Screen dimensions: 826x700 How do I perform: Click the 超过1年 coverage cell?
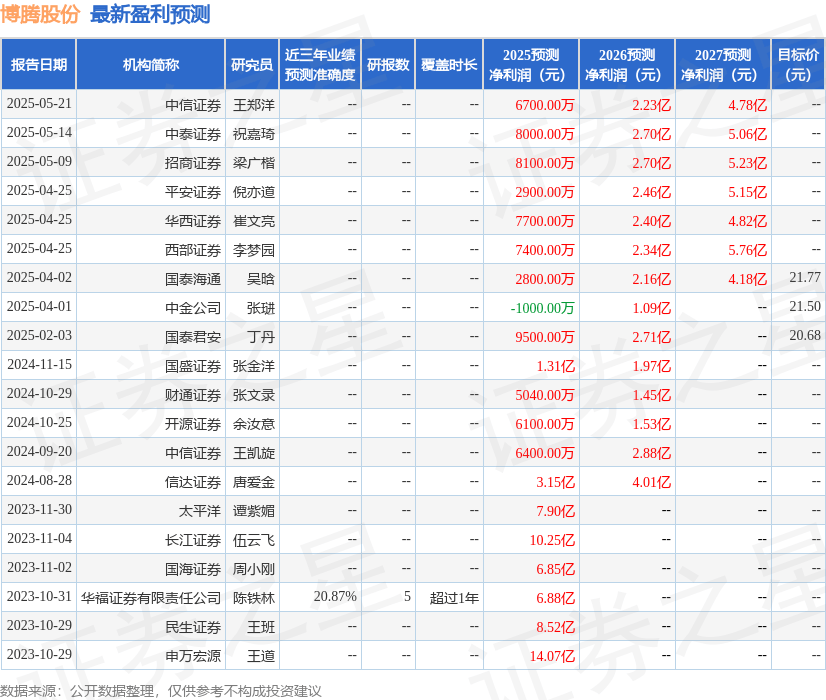[454, 598]
